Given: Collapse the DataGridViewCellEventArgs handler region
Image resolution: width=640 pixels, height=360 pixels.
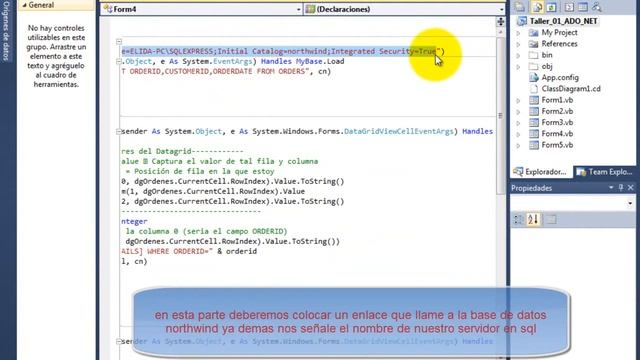Looking at the screenshot, I should (x=119, y=131).
